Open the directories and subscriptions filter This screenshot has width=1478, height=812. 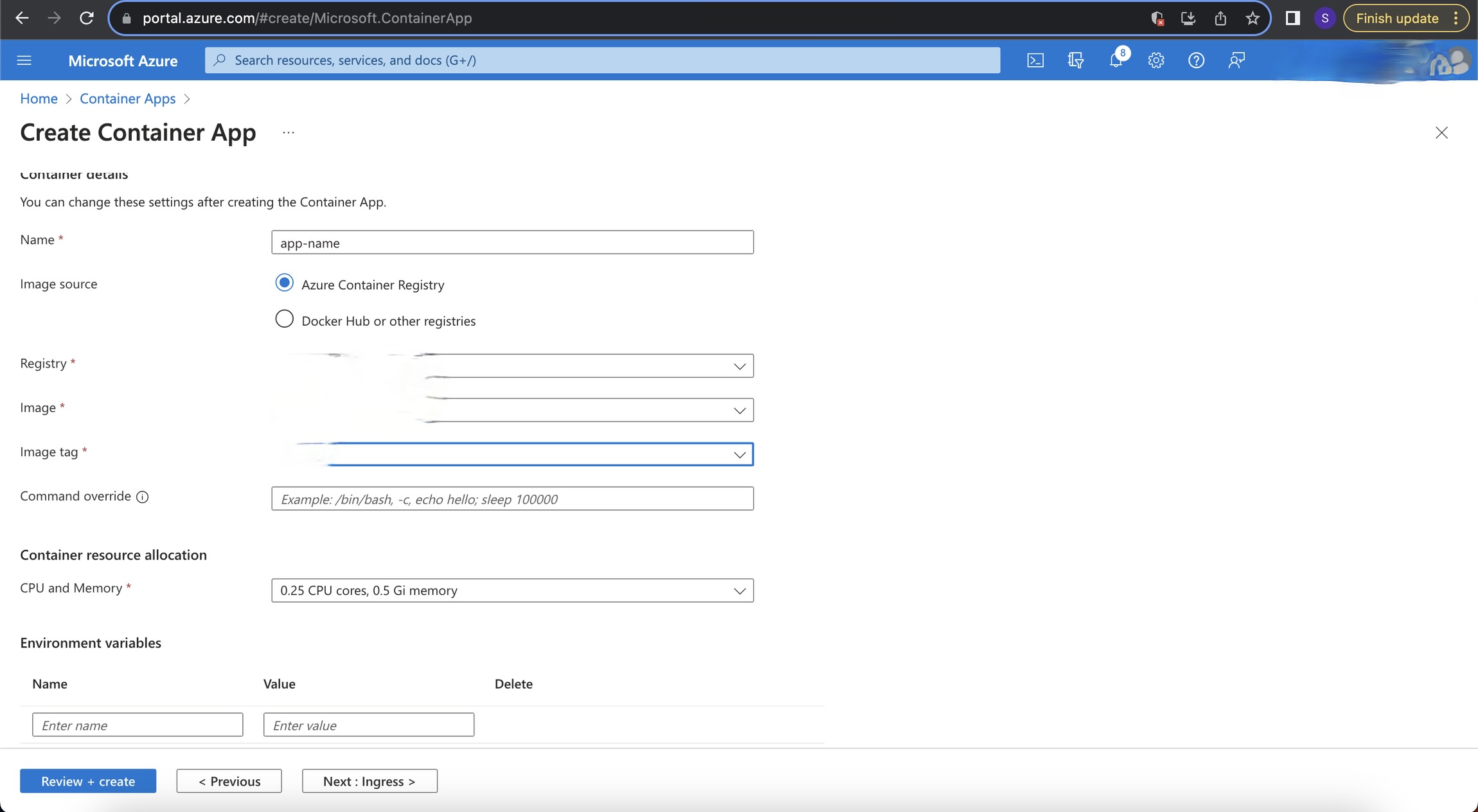point(1075,60)
